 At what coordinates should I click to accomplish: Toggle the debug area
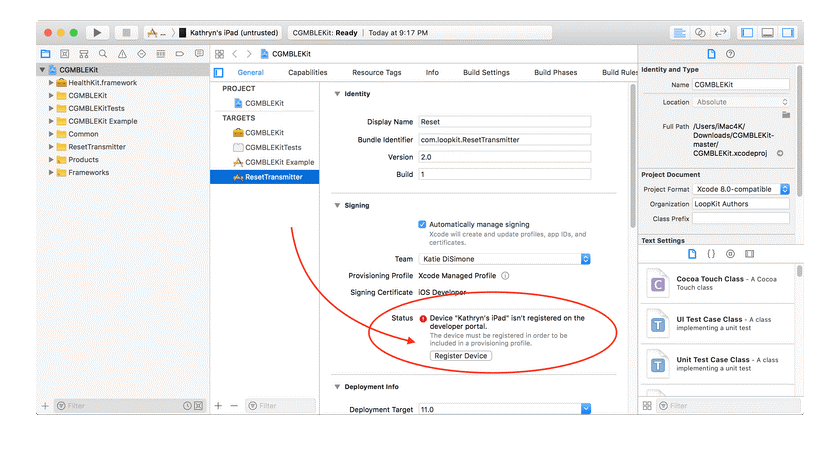(x=767, y=33)
